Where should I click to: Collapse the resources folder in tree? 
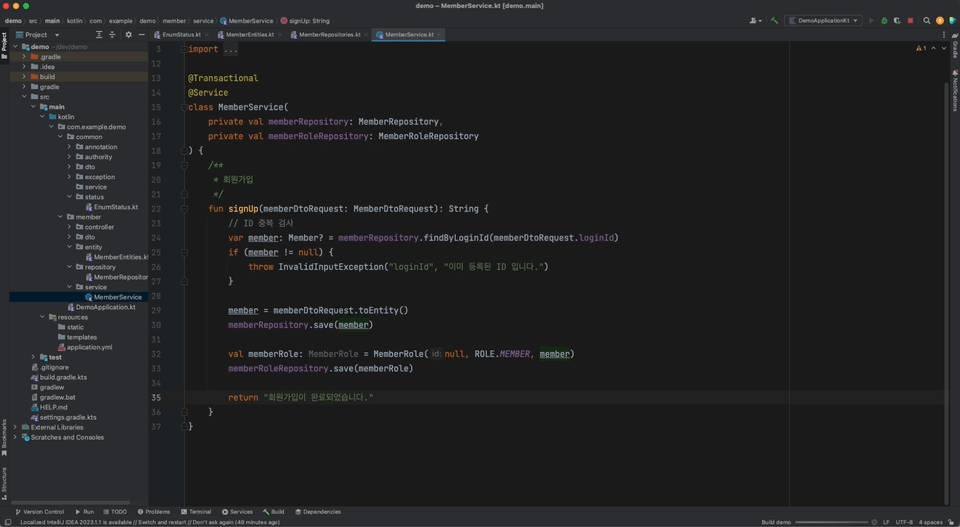point(42,317)
